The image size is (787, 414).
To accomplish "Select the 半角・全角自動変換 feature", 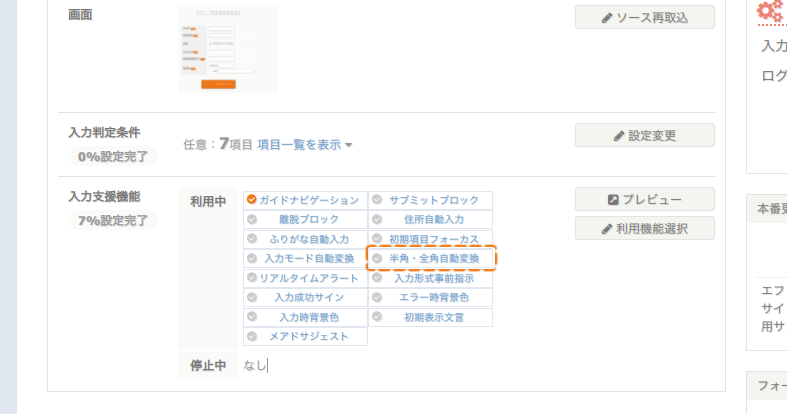I will [431, 258].
